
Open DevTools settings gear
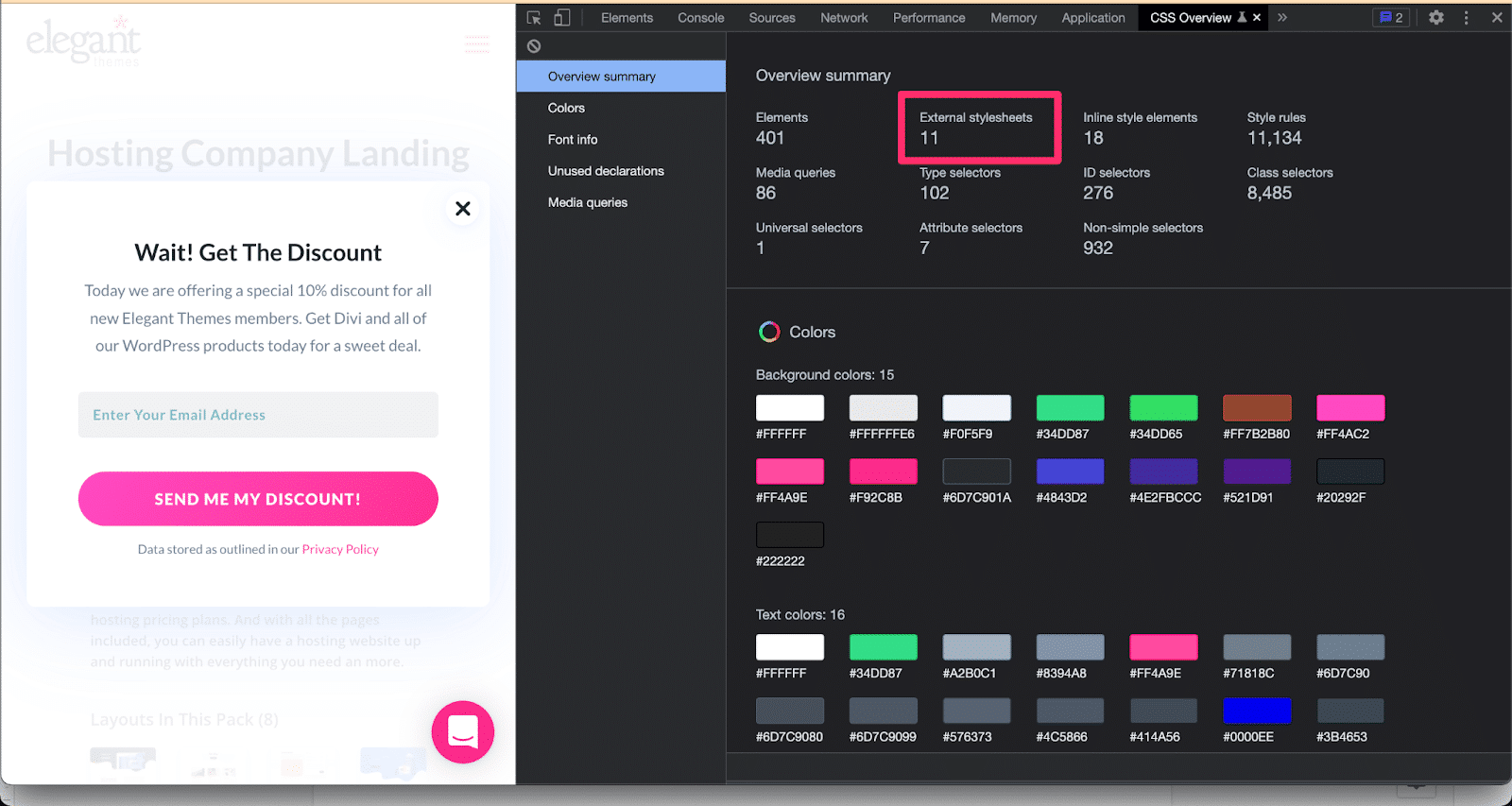click(x=1436, y=18)
